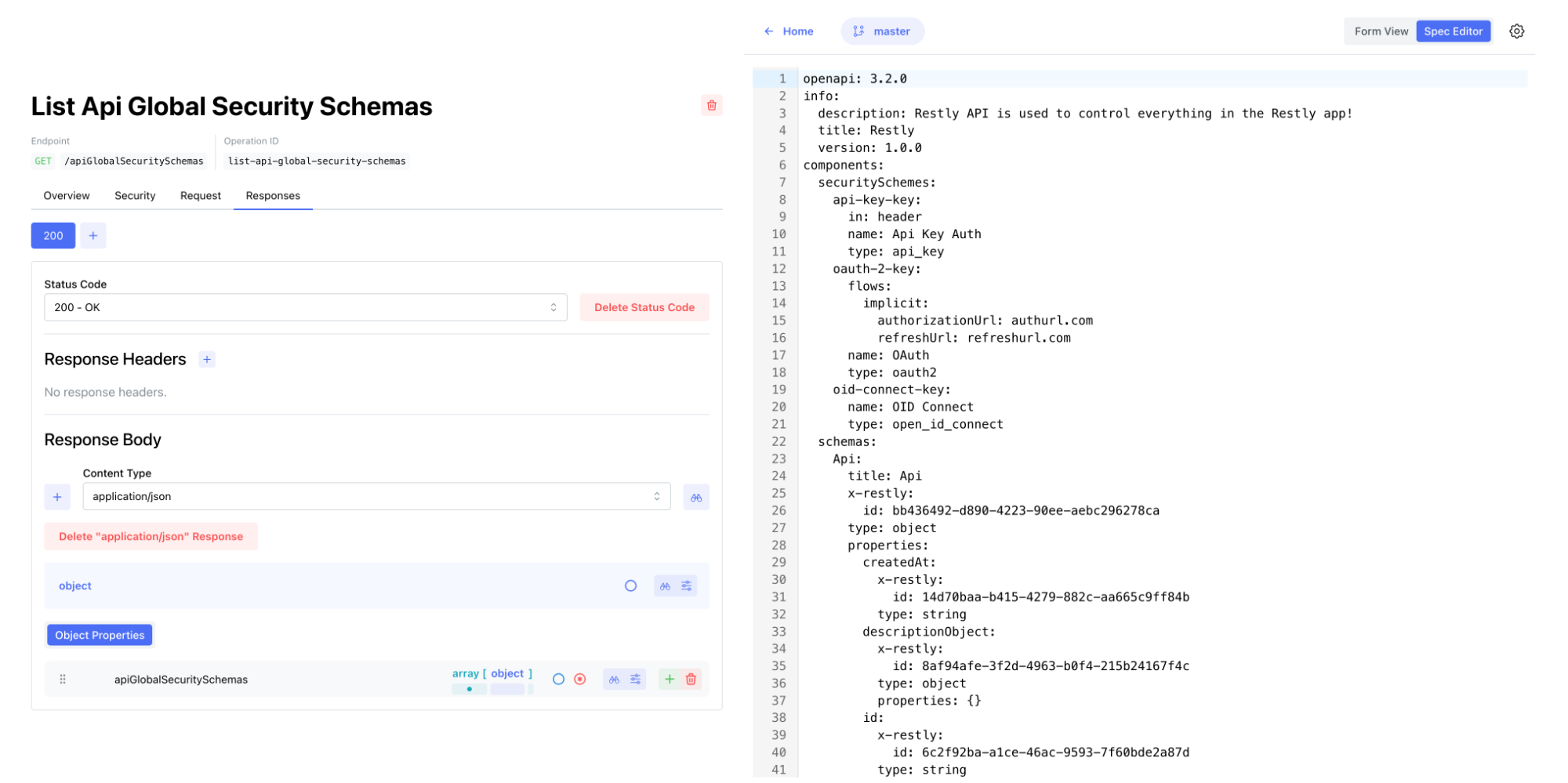1568x783 pixels.
Task: Click the lavender object indicator bar
Action: 507,689
